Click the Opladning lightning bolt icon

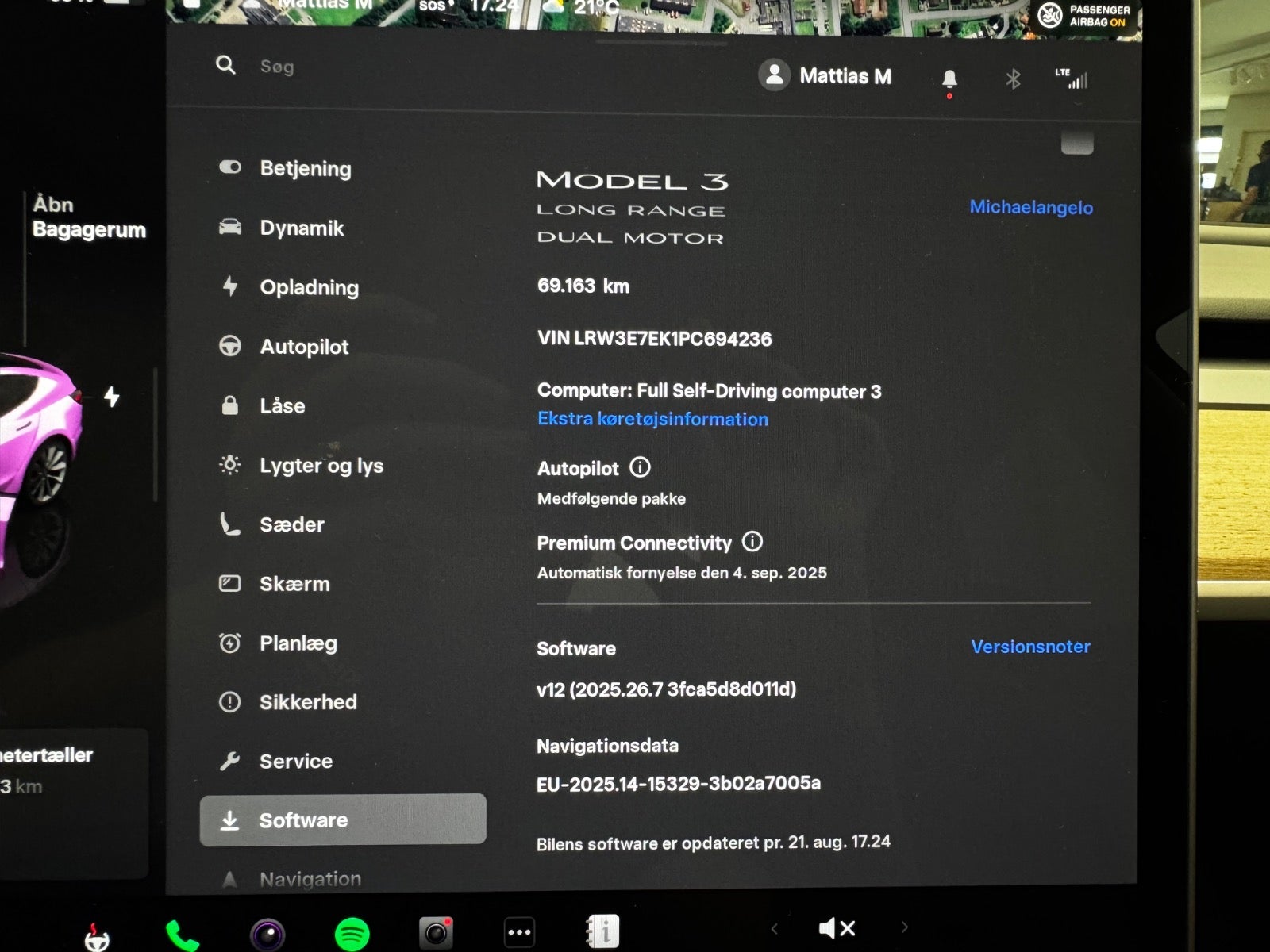230,286
